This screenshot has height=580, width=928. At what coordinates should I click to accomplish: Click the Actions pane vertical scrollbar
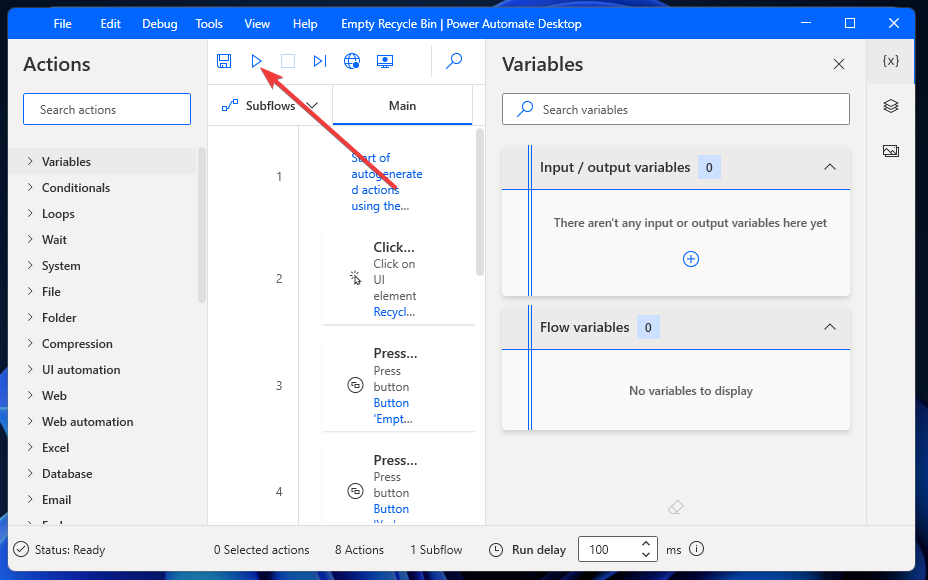202,225
